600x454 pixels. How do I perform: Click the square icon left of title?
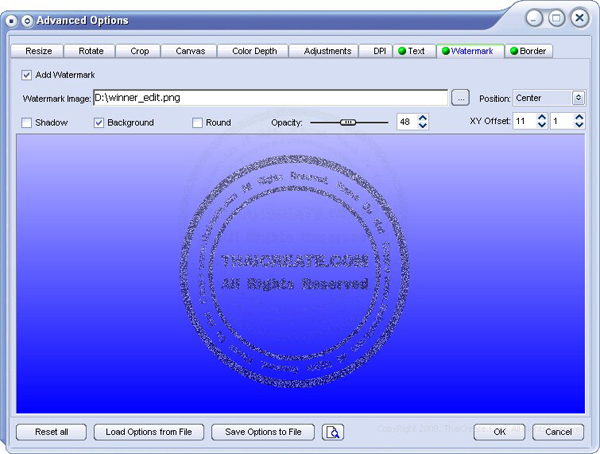tap(11, 21)
